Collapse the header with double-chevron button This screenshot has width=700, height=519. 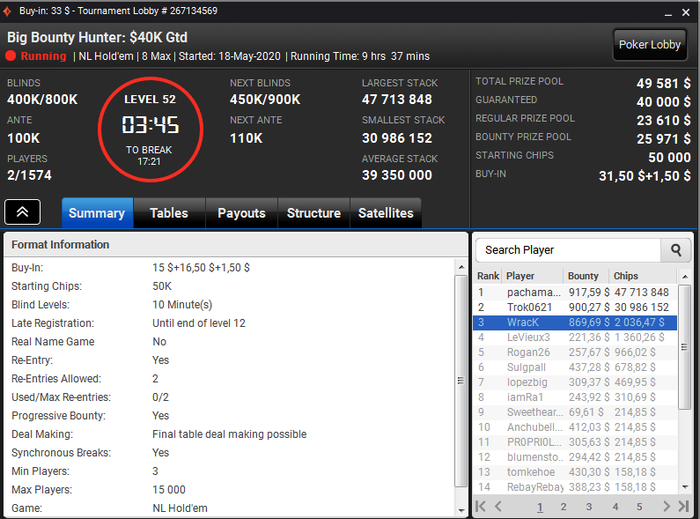point(23,212)
